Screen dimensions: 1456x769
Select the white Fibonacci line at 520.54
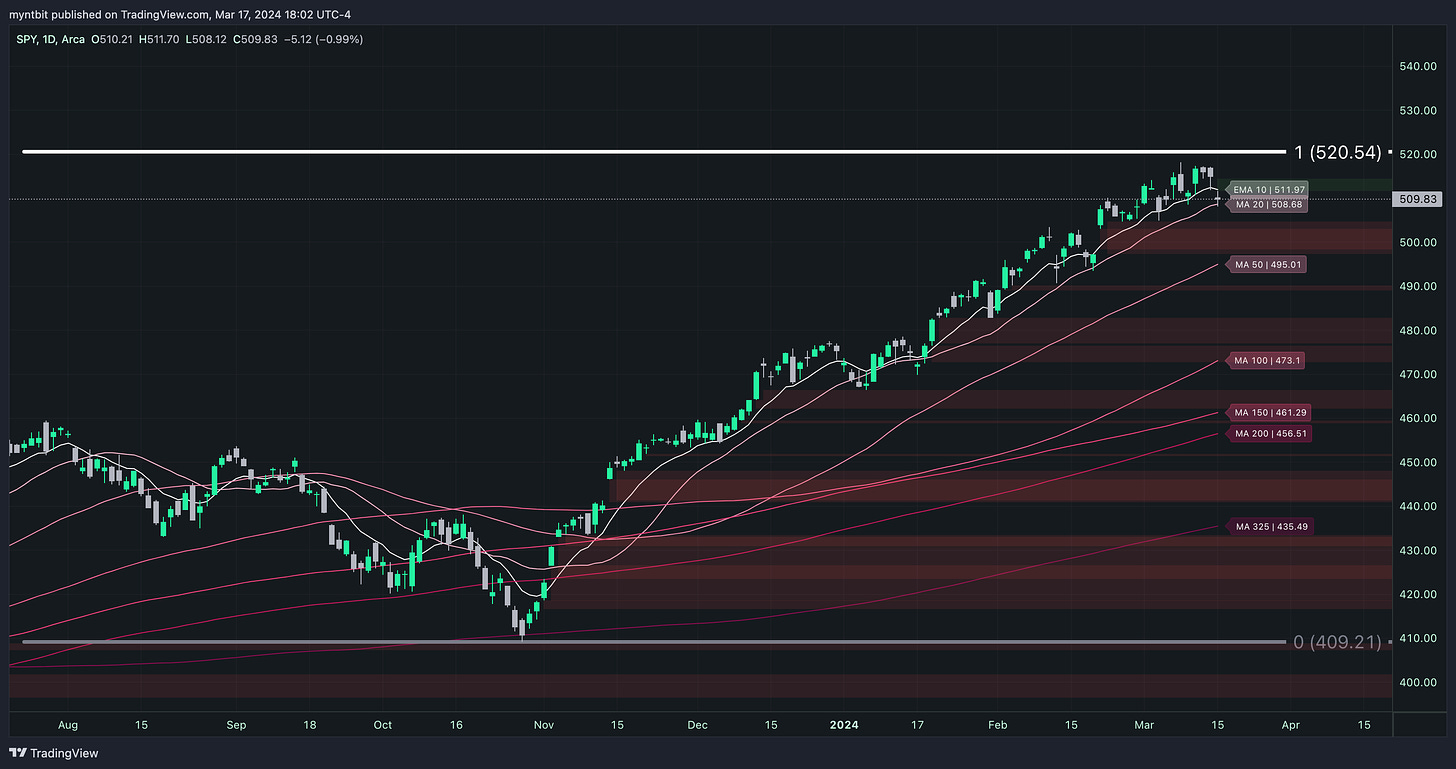click(x=654, y=152)
